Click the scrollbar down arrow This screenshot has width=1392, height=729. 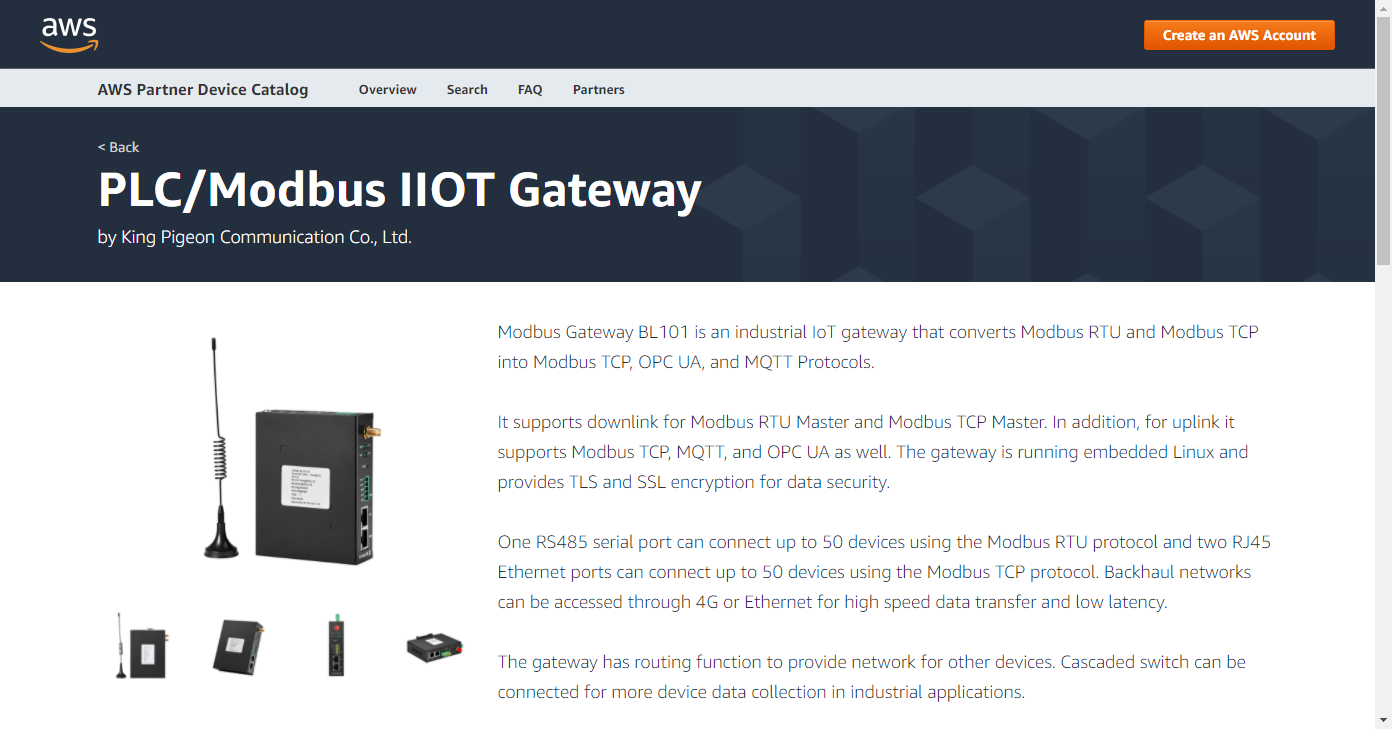pos(1384,720)
